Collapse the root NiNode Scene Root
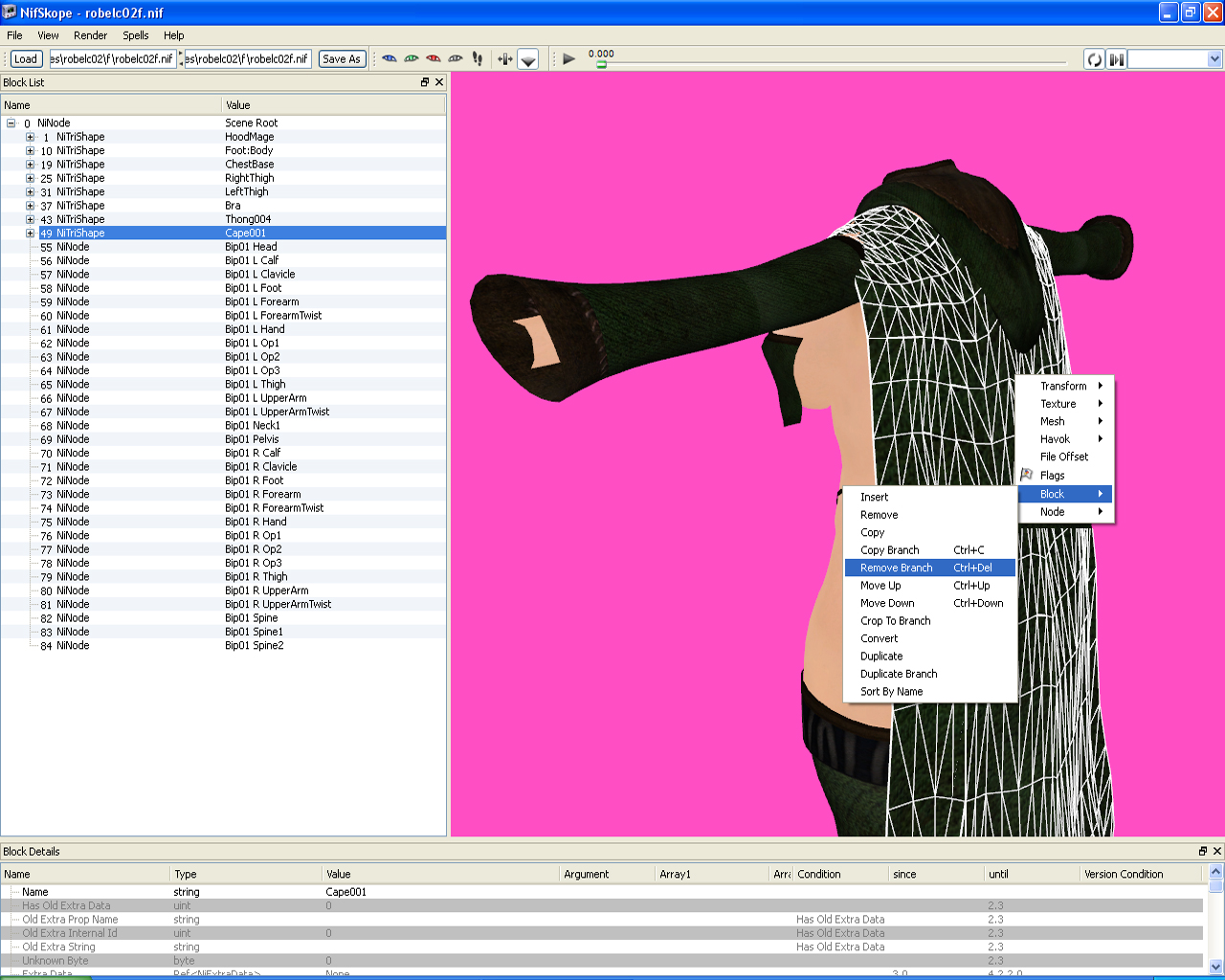This screenshot has width=1225, height=980. coord(11,123)
